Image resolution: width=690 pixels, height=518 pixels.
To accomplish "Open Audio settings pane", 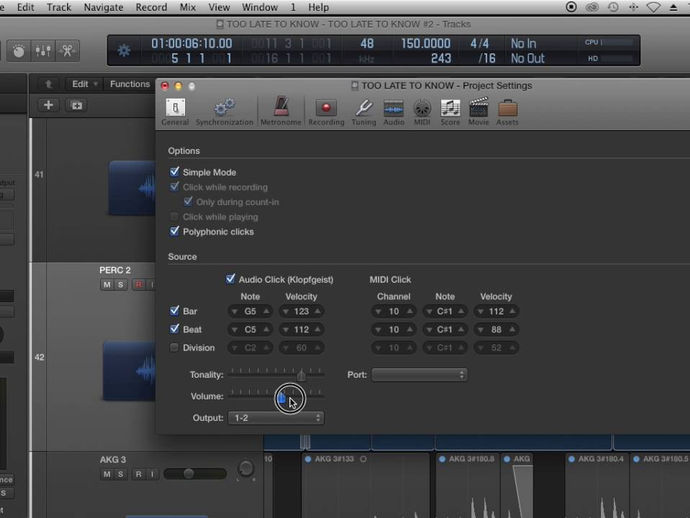I will tap(394, 112).
